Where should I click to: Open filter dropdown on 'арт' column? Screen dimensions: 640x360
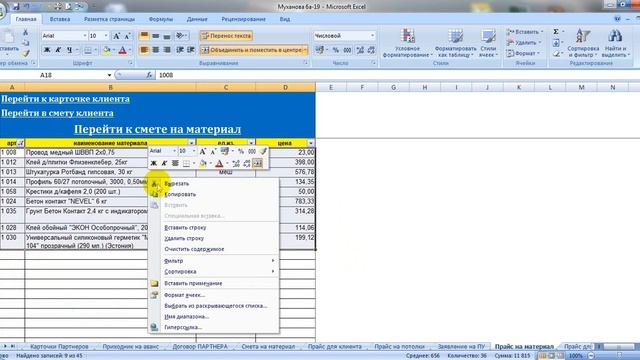[20, 143]
